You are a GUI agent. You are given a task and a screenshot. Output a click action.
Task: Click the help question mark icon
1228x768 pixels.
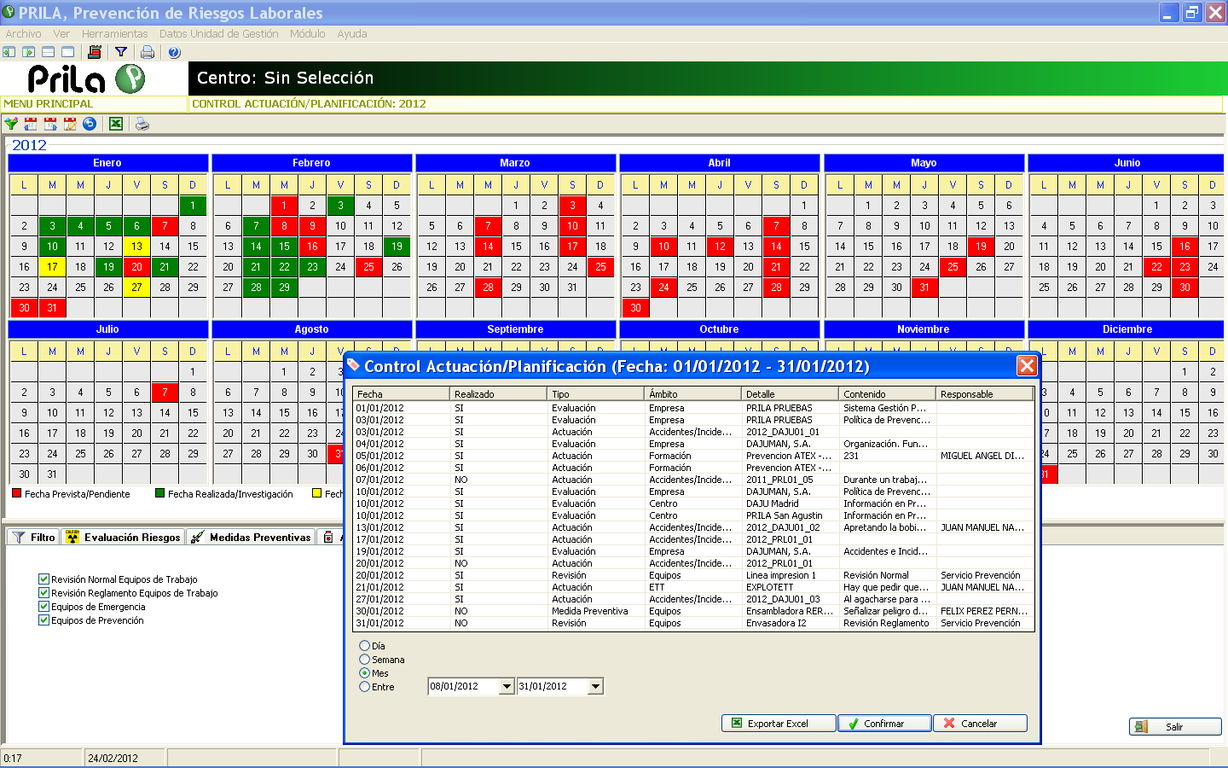(x=174, y=52)
